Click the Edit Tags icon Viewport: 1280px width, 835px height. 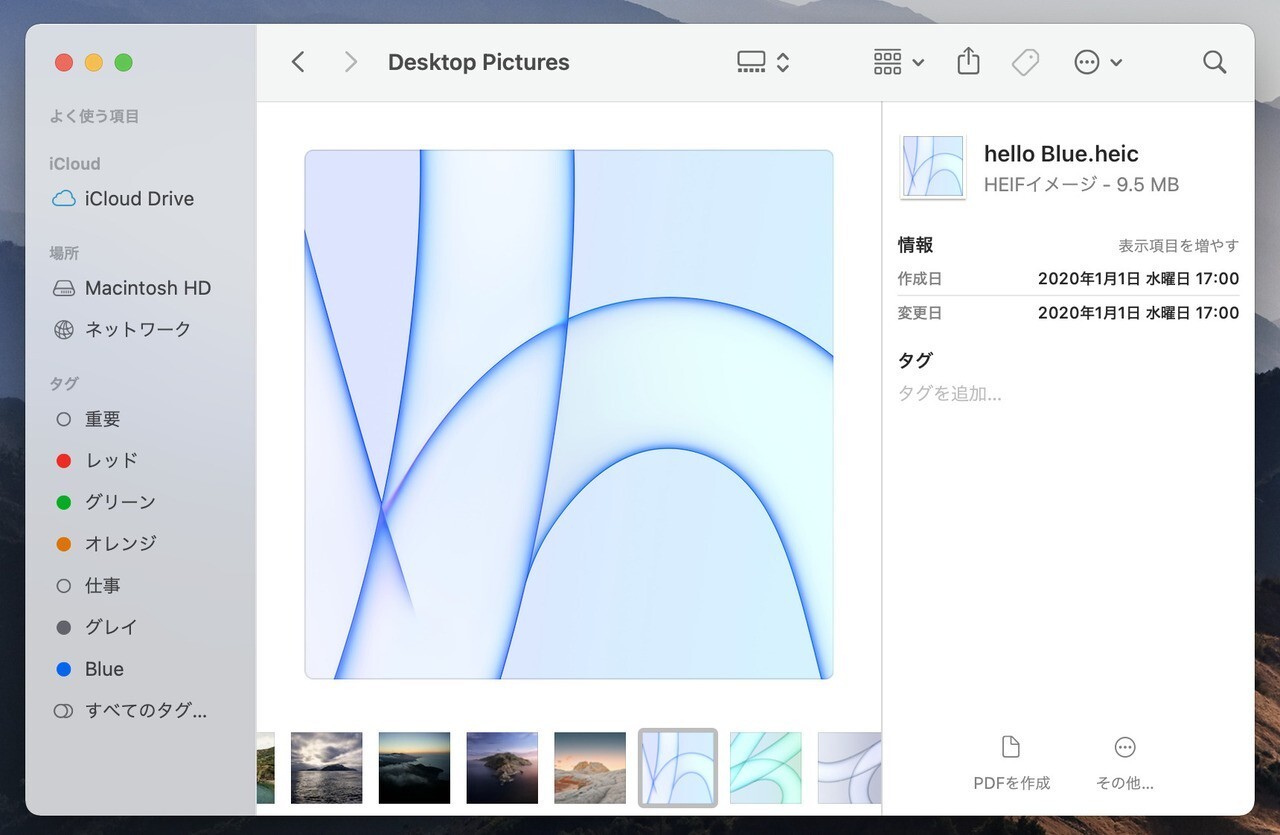coord(1025,62)
